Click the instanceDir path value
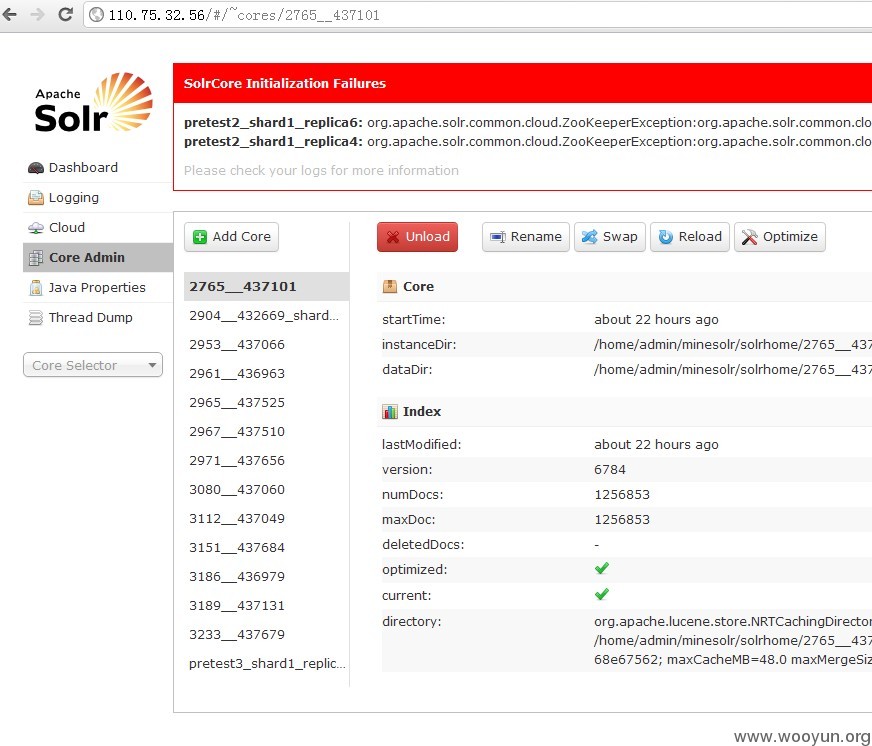 pyautogui.click(x=733, y=344)
